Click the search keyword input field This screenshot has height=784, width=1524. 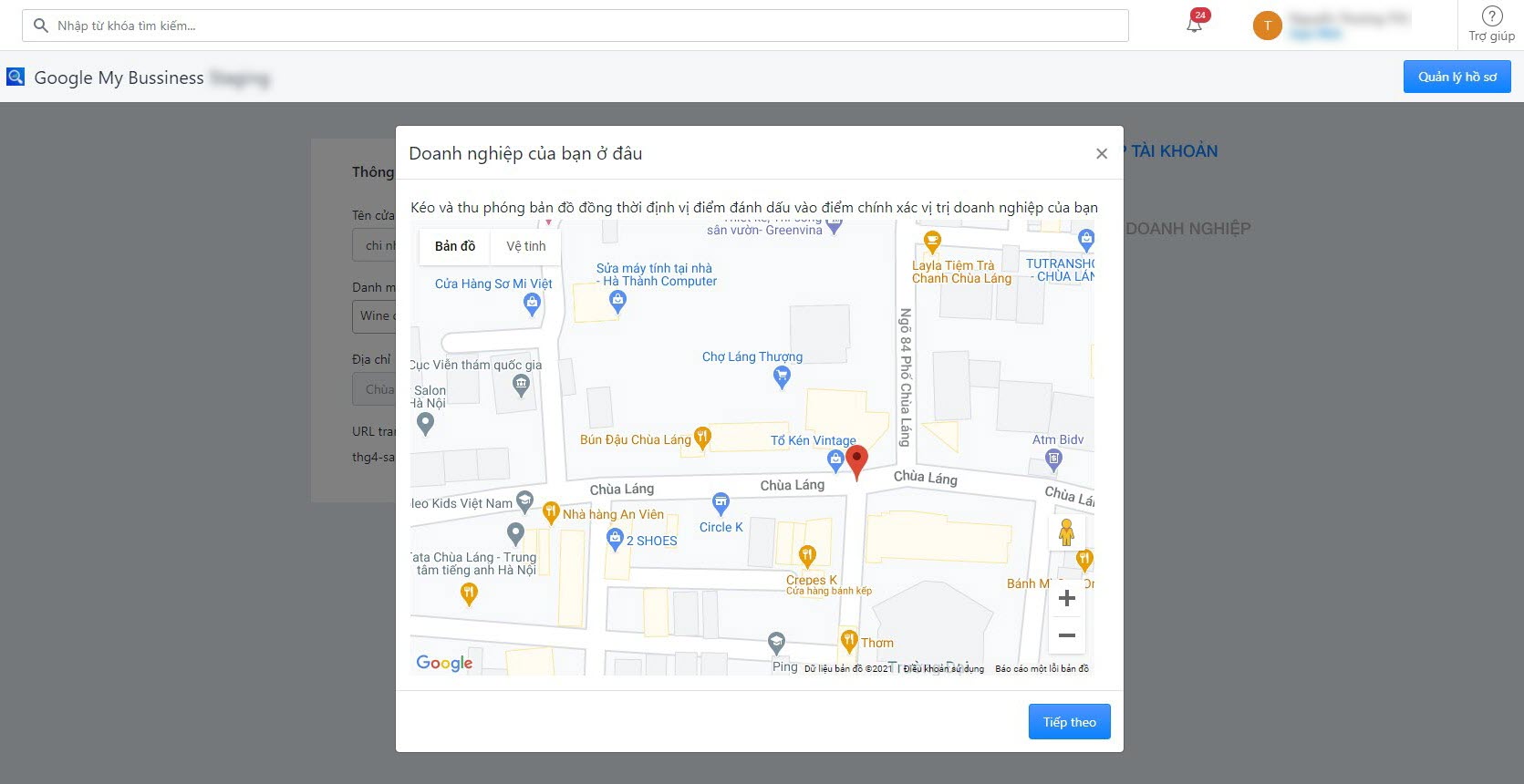tap(575, 26)
